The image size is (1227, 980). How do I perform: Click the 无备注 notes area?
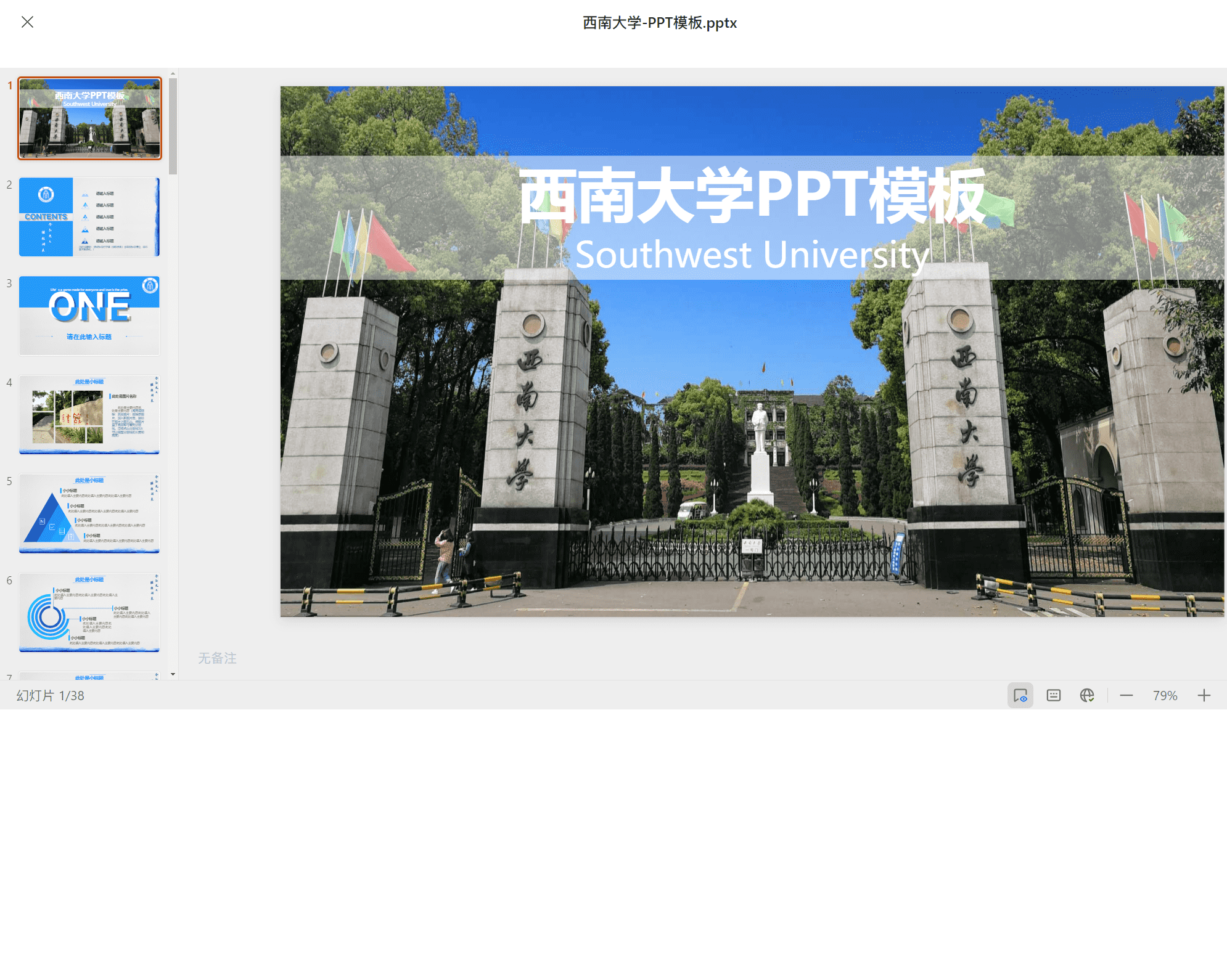pyautogui.click(x=217, y=658)
